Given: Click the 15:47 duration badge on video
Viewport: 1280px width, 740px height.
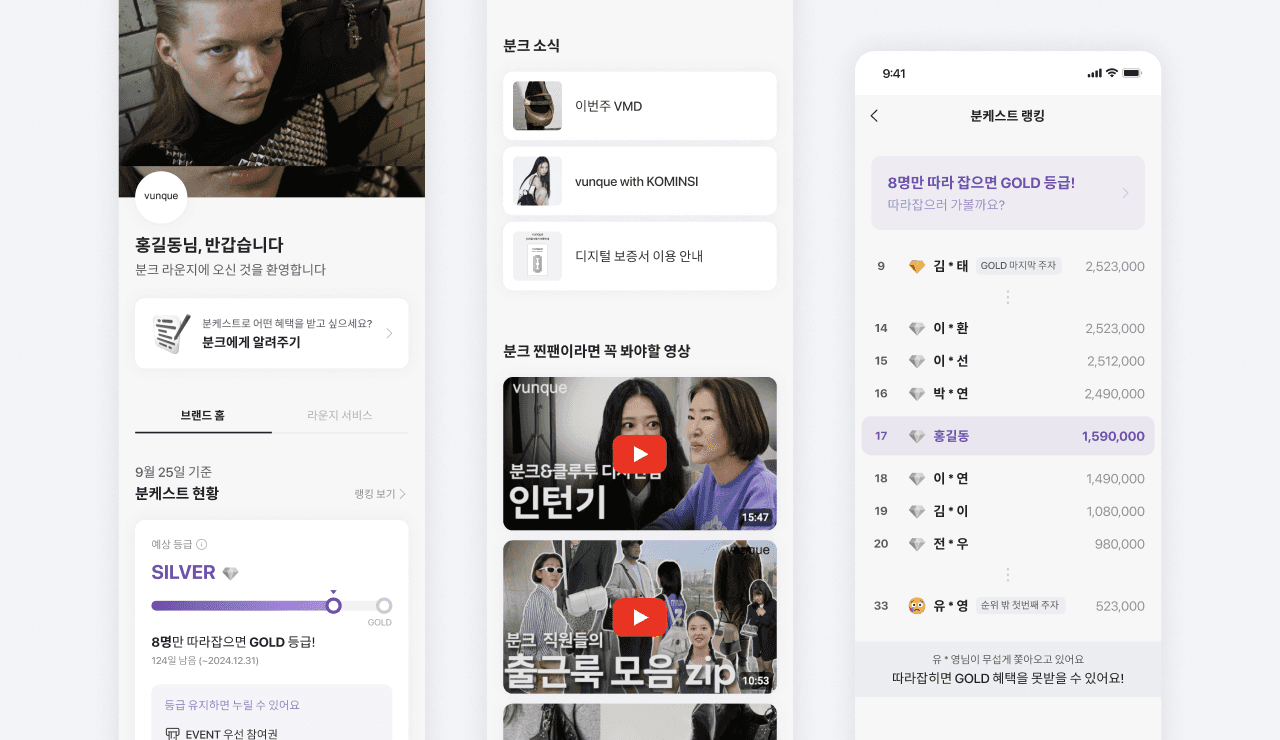Looking at the screenshot, I should 755,517.
